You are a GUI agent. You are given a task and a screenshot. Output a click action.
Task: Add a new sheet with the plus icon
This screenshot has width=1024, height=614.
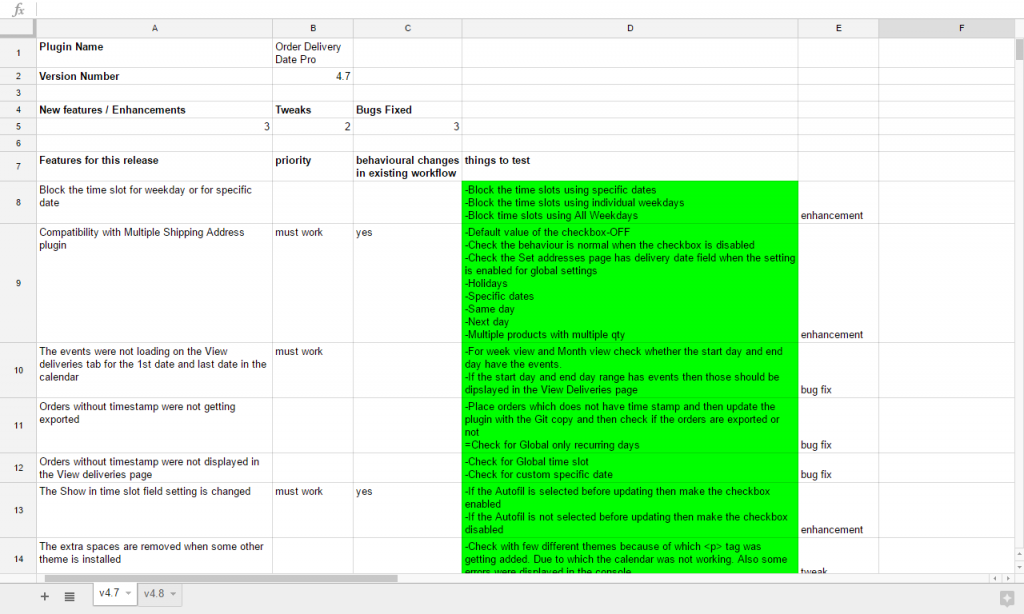click(43, 595)
